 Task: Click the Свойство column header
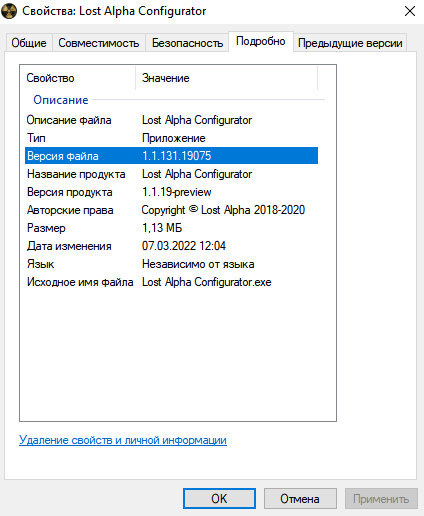click(x=78, y=78)
